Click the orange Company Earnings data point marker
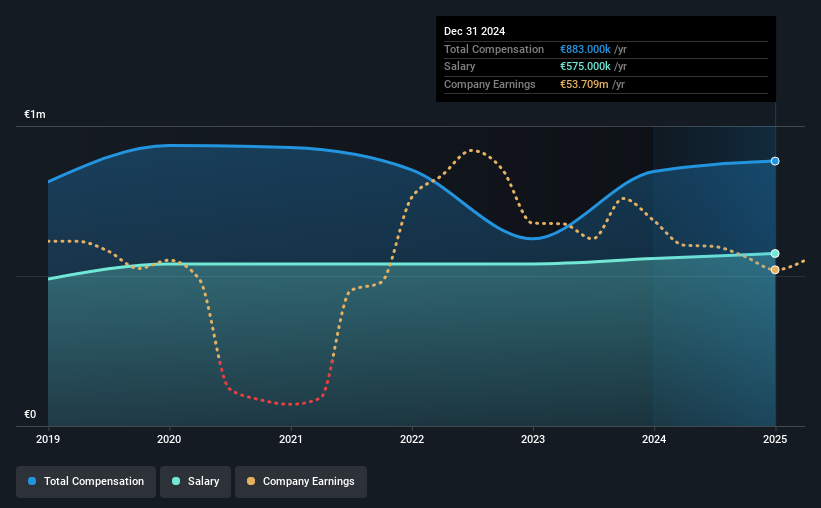This screenshot has height=508, width=821. 775,270
